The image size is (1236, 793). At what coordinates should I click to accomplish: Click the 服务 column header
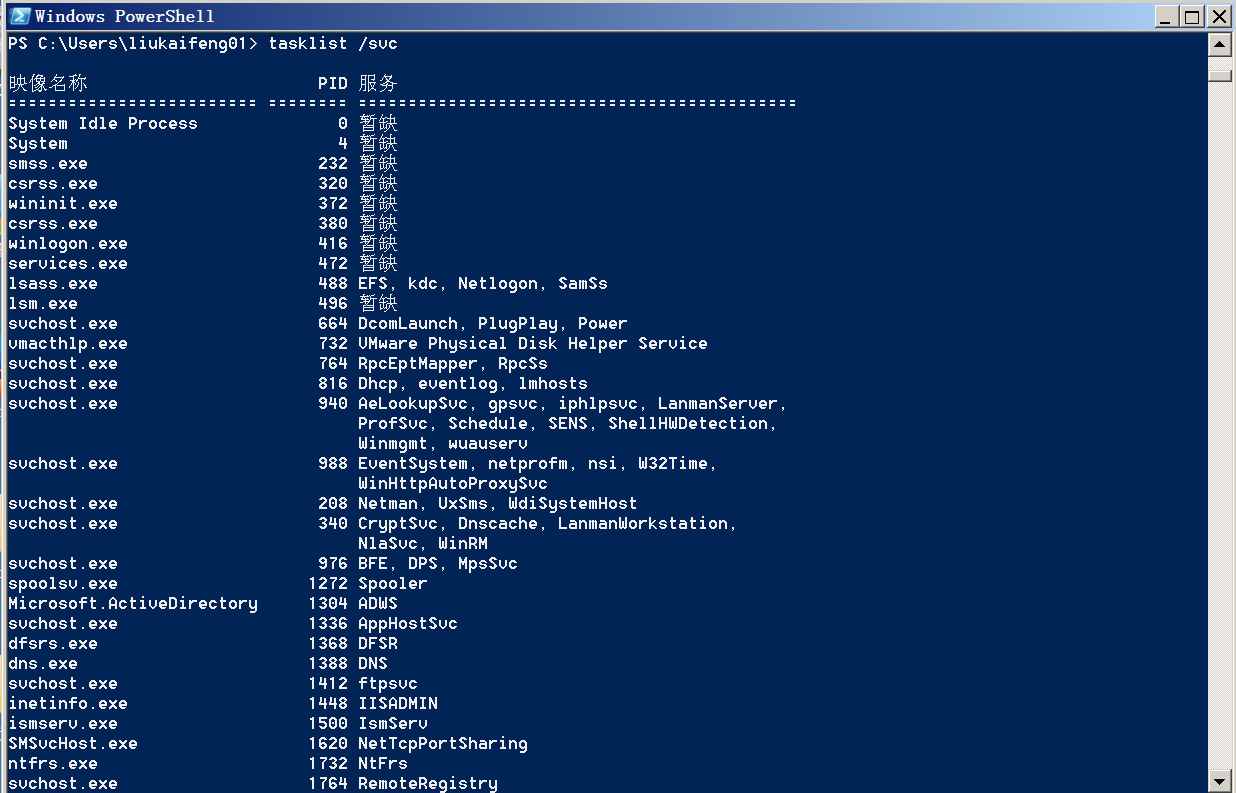tap(378, 84)
